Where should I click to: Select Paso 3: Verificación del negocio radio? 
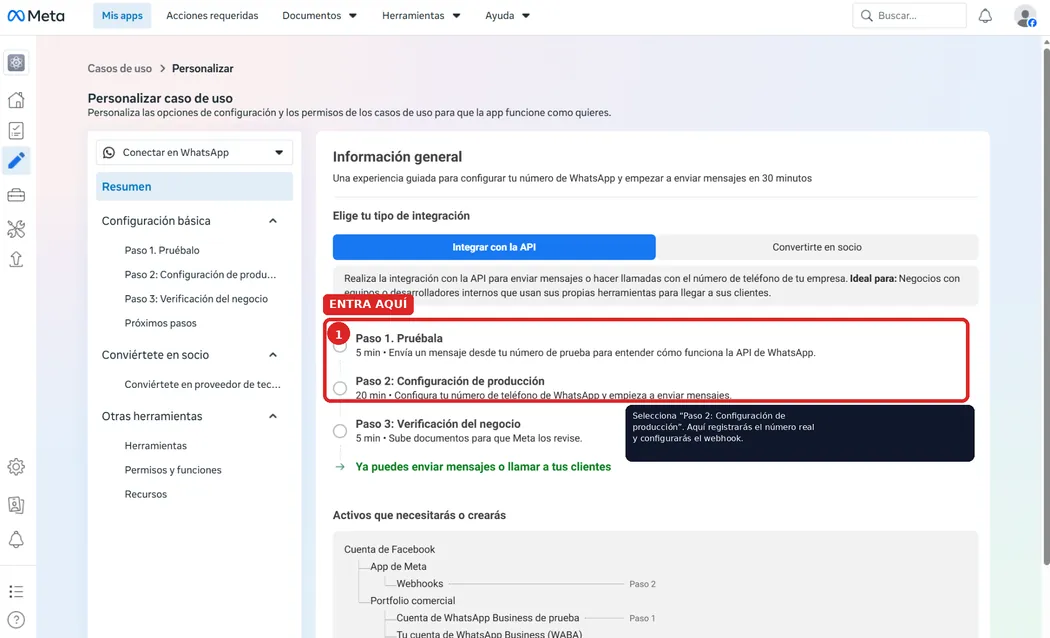coord(340,431)
